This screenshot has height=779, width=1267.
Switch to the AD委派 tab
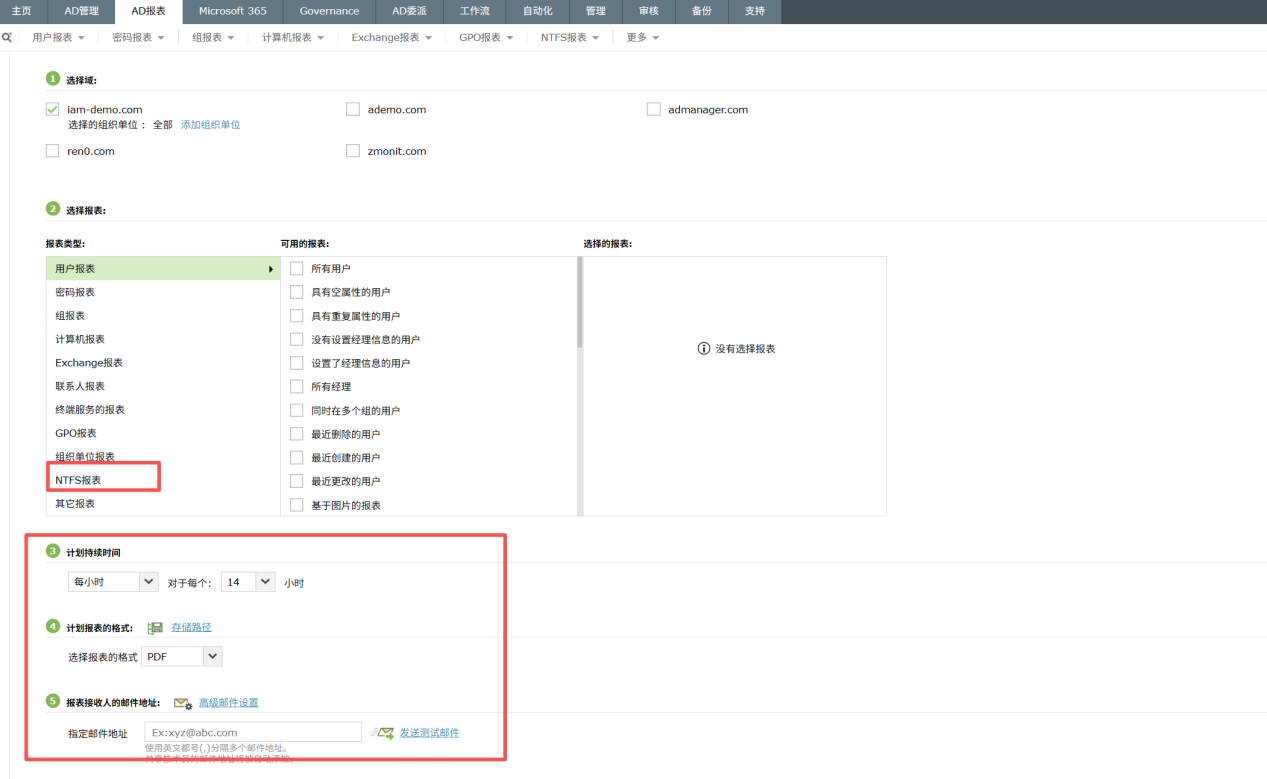click(409, 11)
